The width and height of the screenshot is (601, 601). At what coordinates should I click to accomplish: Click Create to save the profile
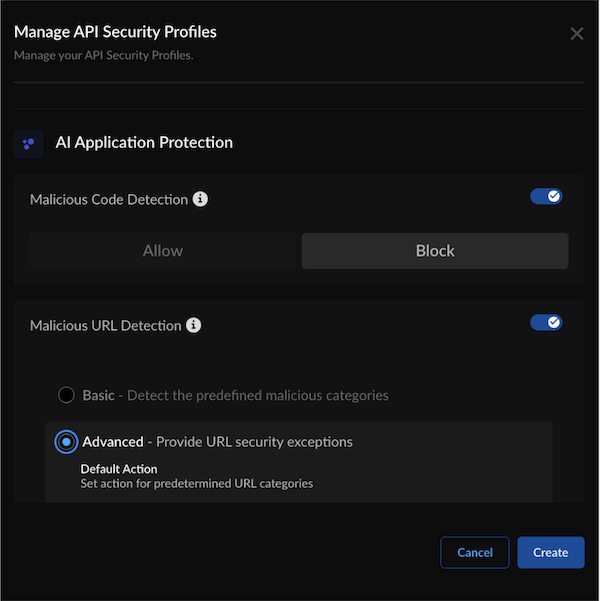pyautogui.click(x=550, y=552)
